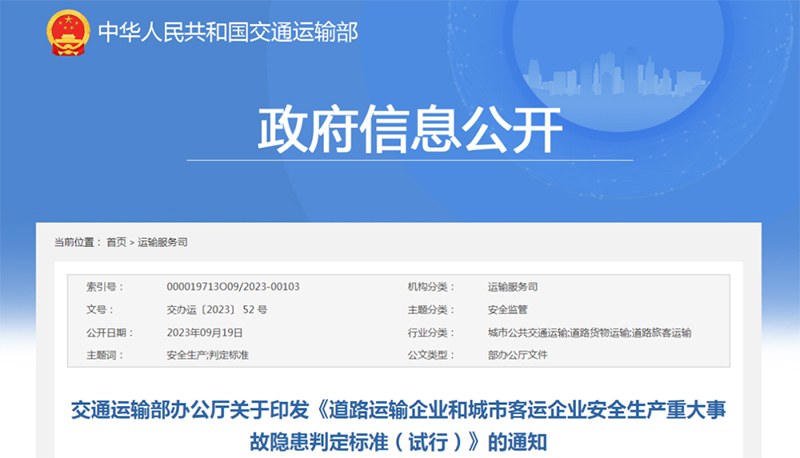Click the article title 交通运输部办公厅关于印发
The image size is (800, 458).
[190, 410]
